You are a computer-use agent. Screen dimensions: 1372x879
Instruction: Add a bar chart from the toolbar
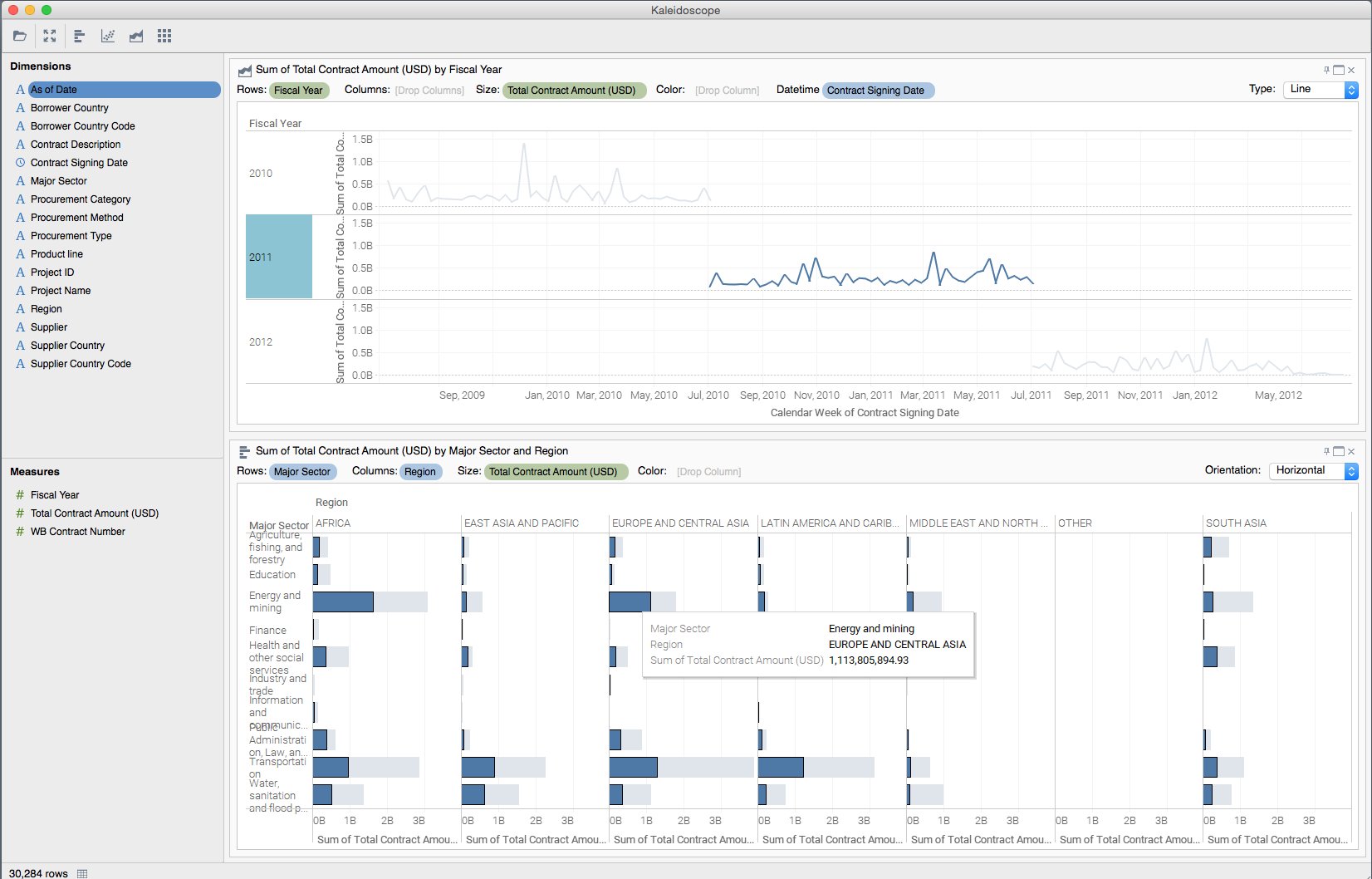[80, 36]
